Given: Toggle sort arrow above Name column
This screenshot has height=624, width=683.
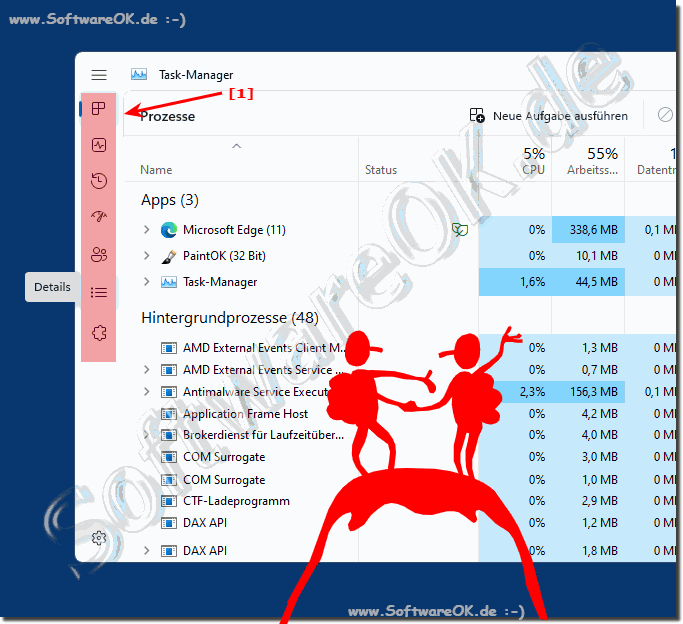Looking at the screenshot, I should point(237,146).
